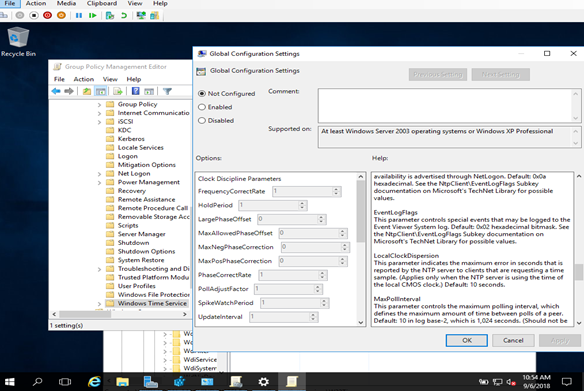Click the LargePhaseOffset value field
Screen dimensions: 584x391
(x=288, y=219)
